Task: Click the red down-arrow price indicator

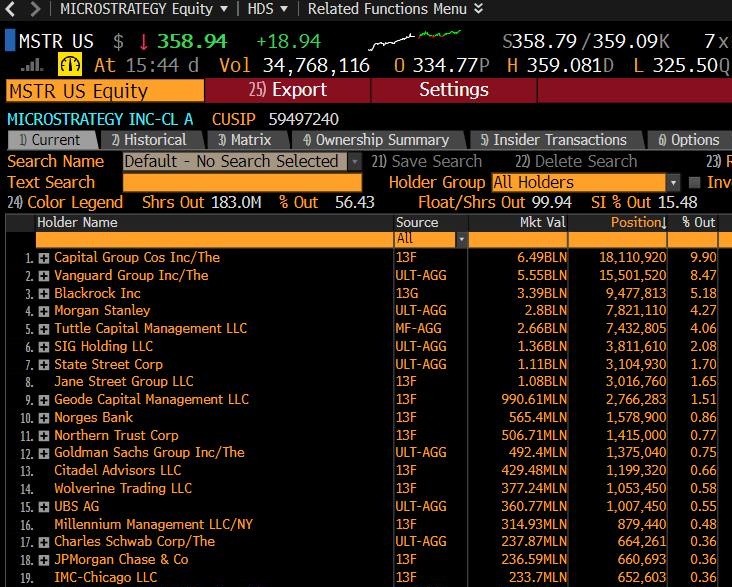Action: pos(144,42)
